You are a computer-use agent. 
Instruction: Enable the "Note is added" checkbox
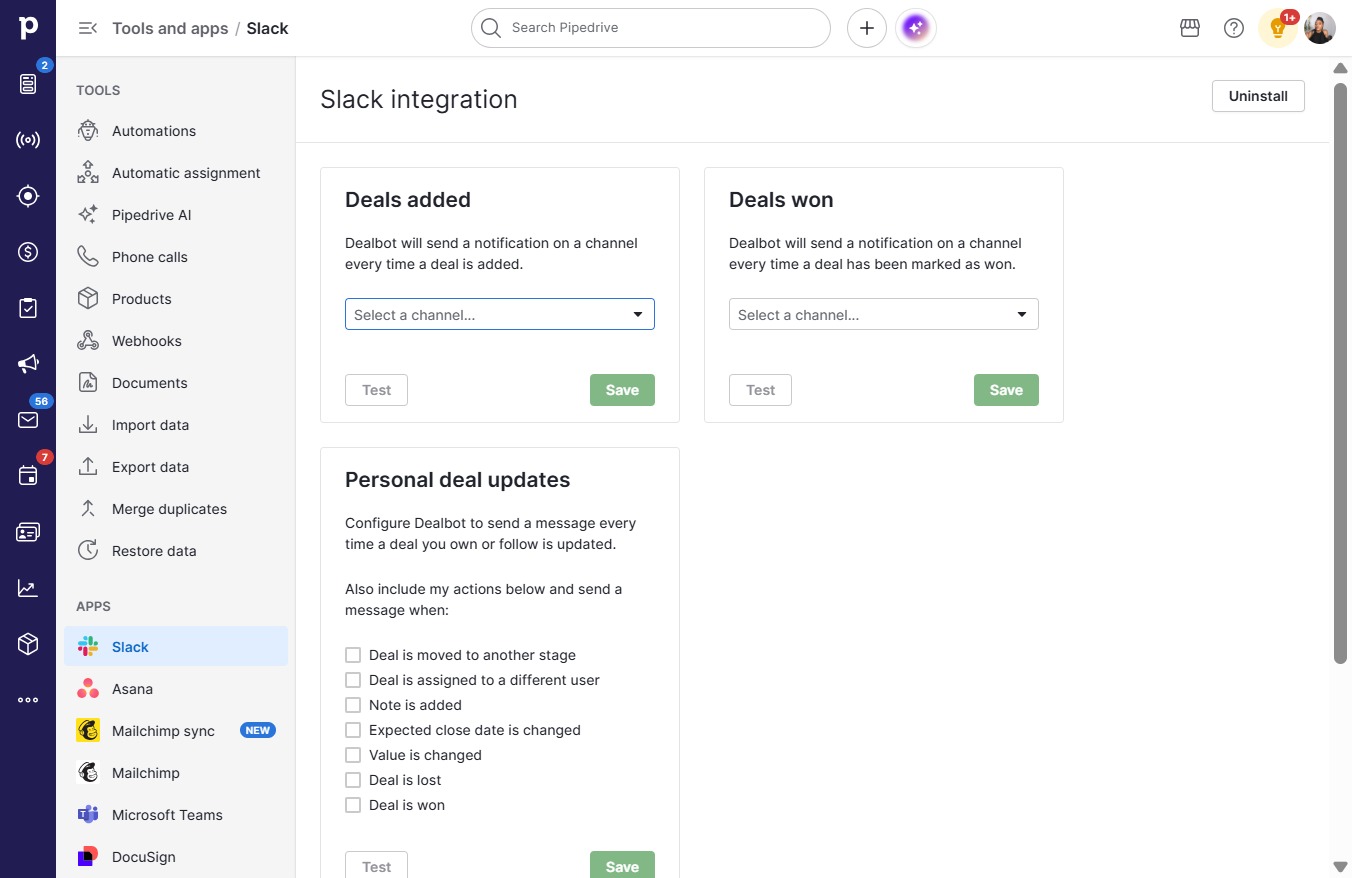[x=353, y=705]
